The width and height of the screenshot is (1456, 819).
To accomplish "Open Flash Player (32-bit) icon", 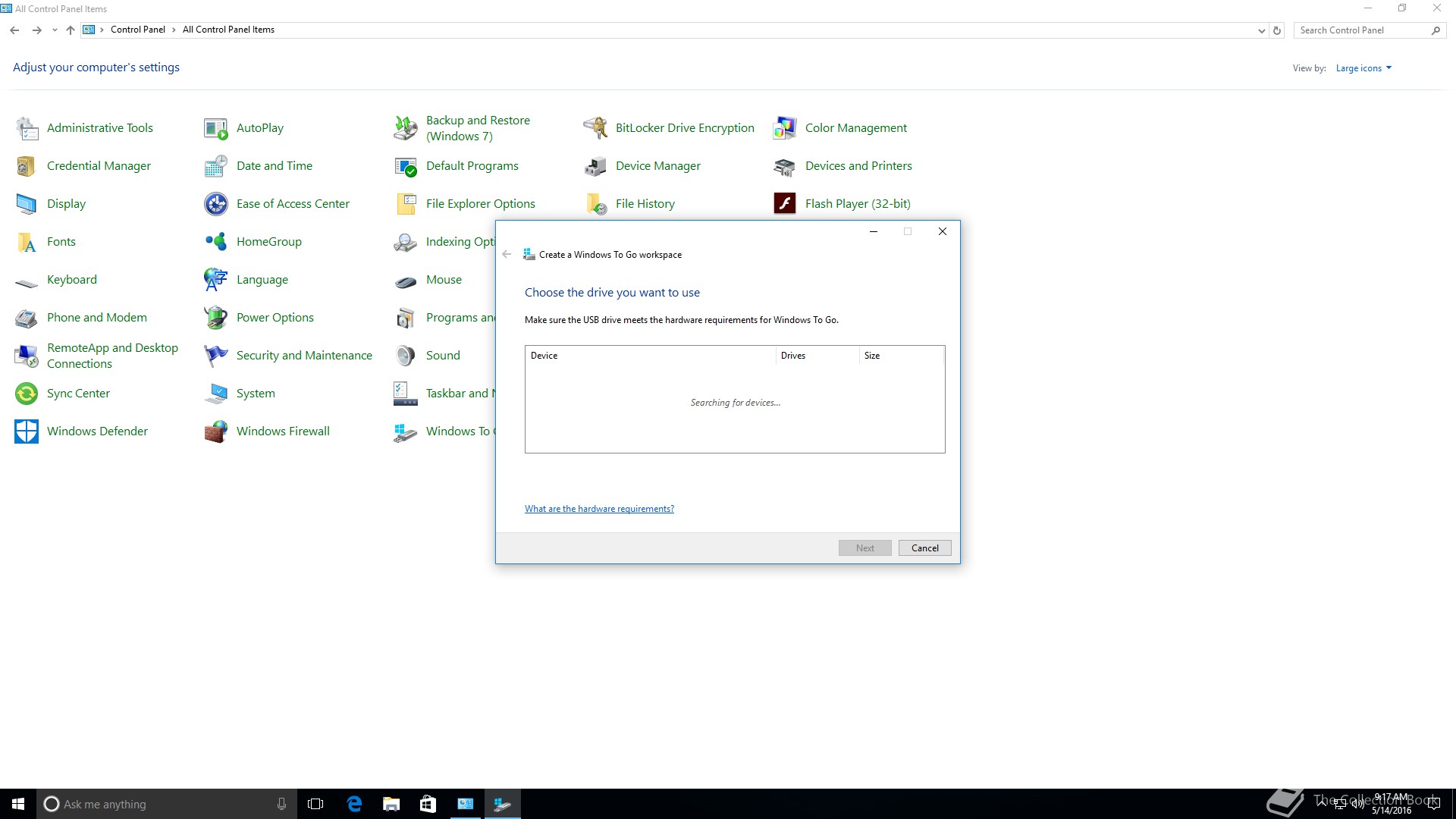I will pyautogui.click(x=785, y=204).
